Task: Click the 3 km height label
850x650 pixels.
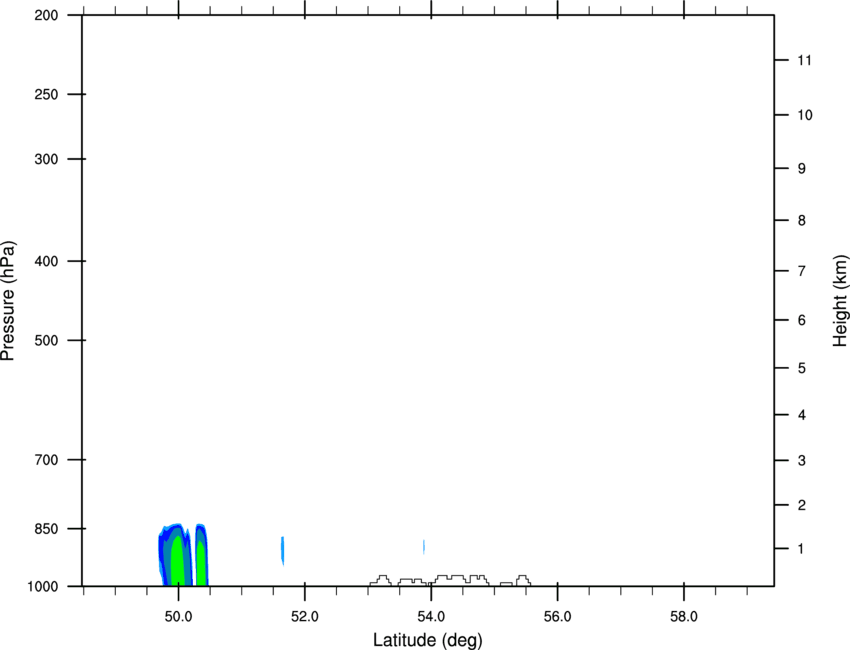Action: click(x=802, y=460)
